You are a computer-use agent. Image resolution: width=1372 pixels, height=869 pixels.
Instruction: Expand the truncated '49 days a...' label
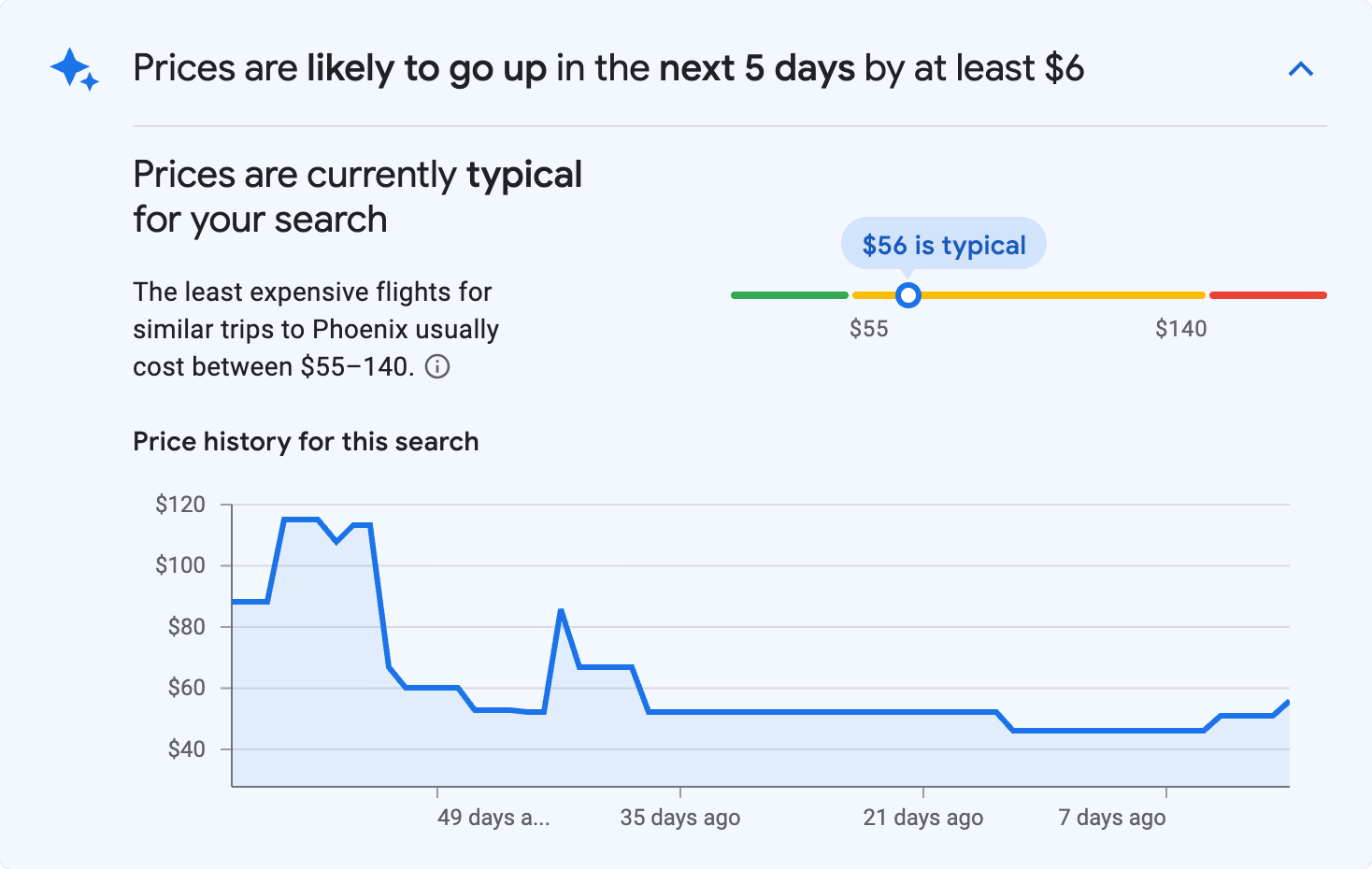point(493,817)
